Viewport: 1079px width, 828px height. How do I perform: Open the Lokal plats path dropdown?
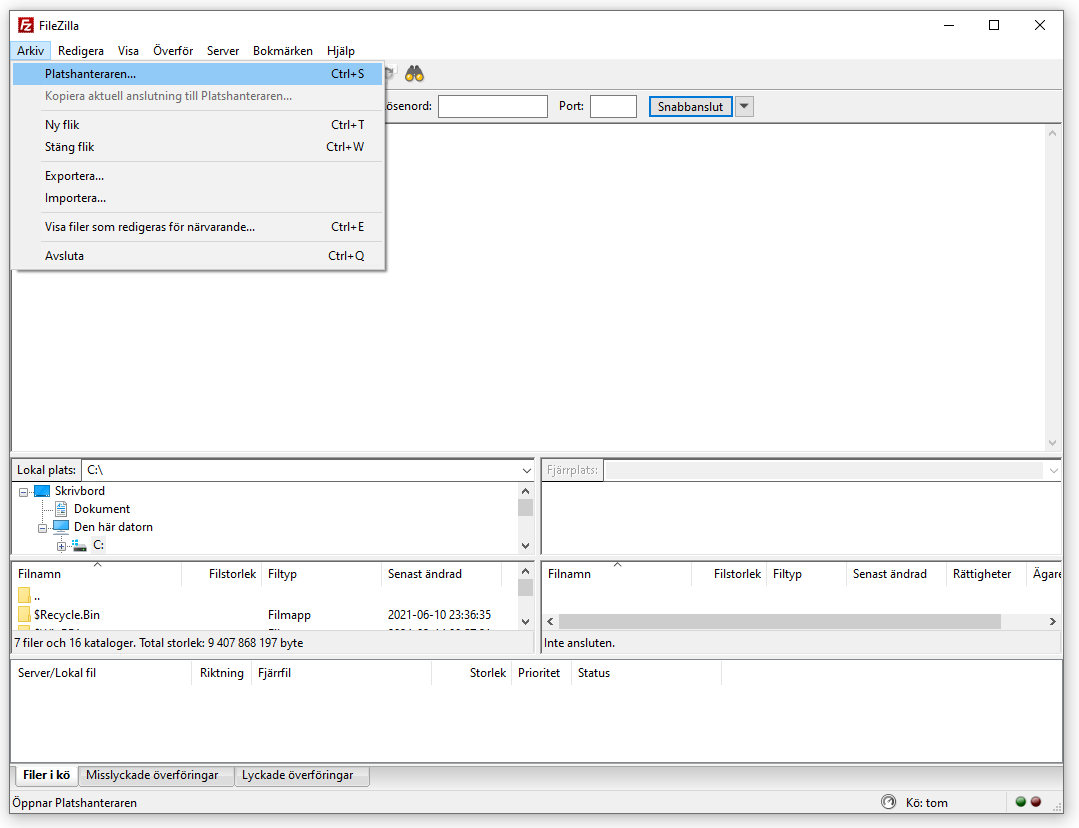coord(527,470)
